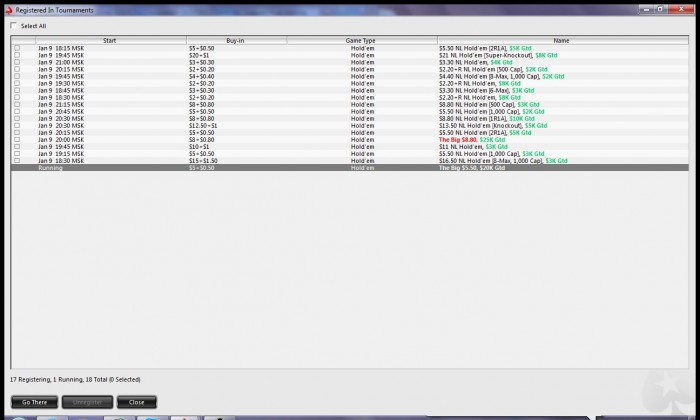
Task: Tick the Select All checkbox
Action: coord(13,26)
